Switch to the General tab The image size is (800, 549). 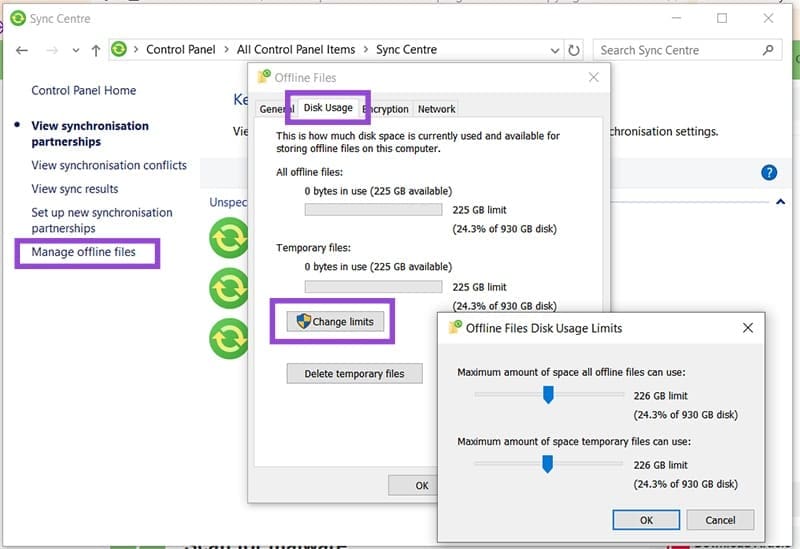tap(272, 109)
